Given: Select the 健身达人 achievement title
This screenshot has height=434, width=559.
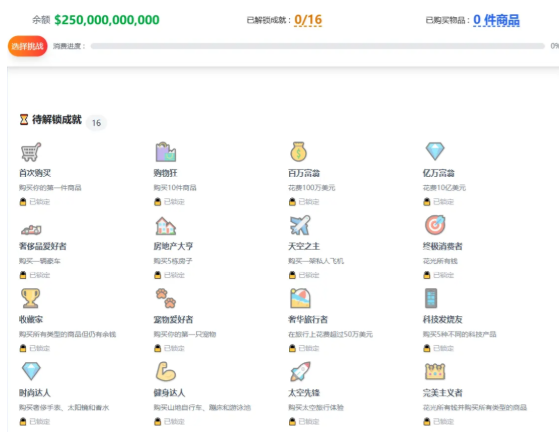Looking at the screenshot, I should point(169,393).
